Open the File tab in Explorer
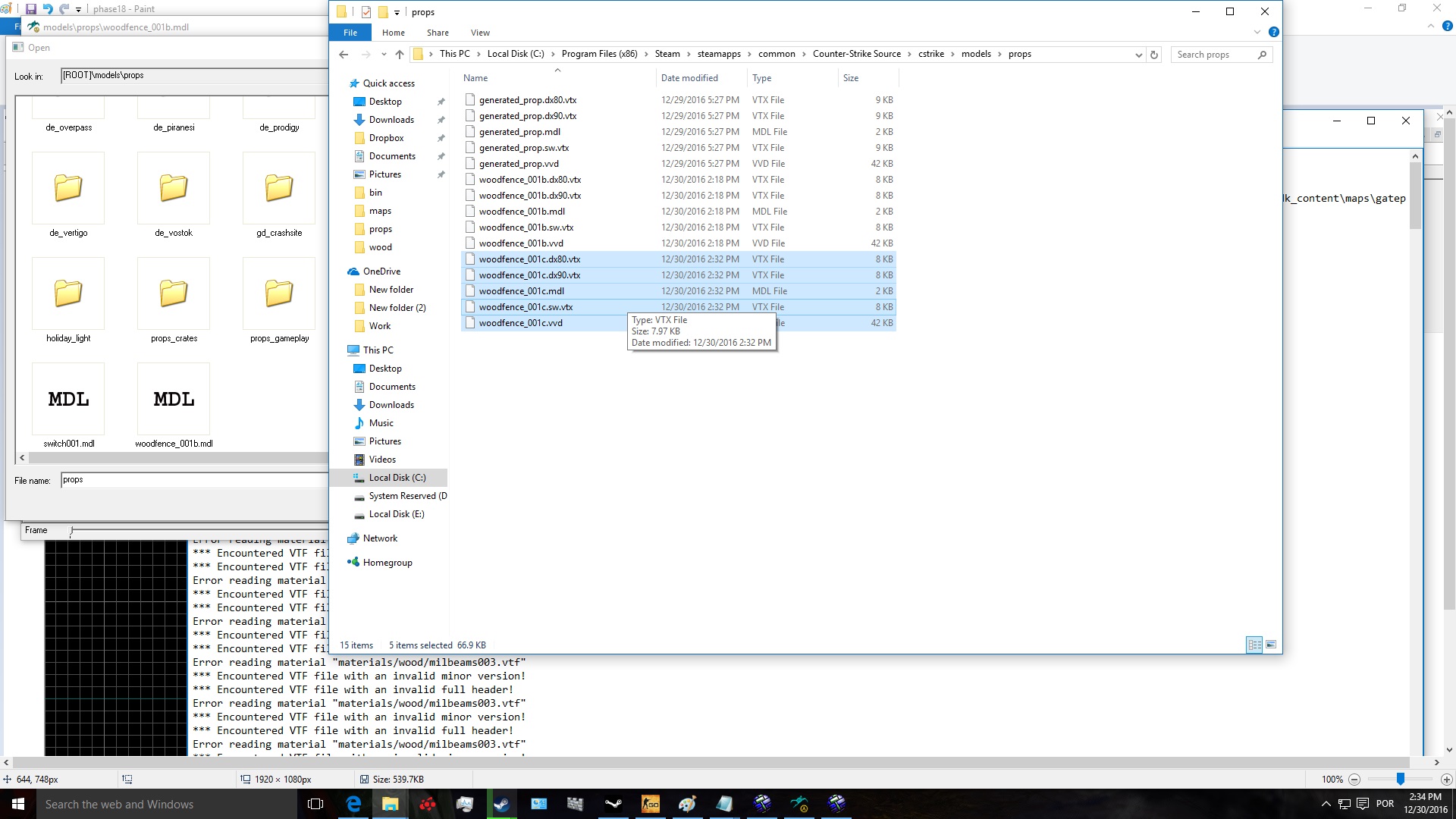Screen dimensions: 1456x819 (x=350, y=33)
